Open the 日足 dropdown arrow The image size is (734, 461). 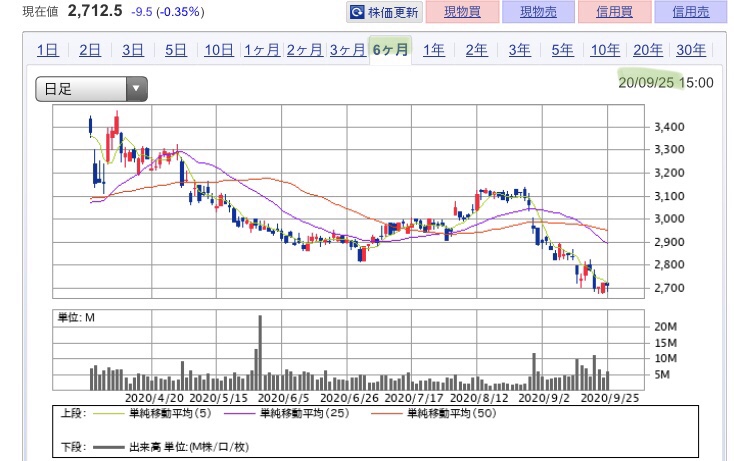(x=136, y=88)
